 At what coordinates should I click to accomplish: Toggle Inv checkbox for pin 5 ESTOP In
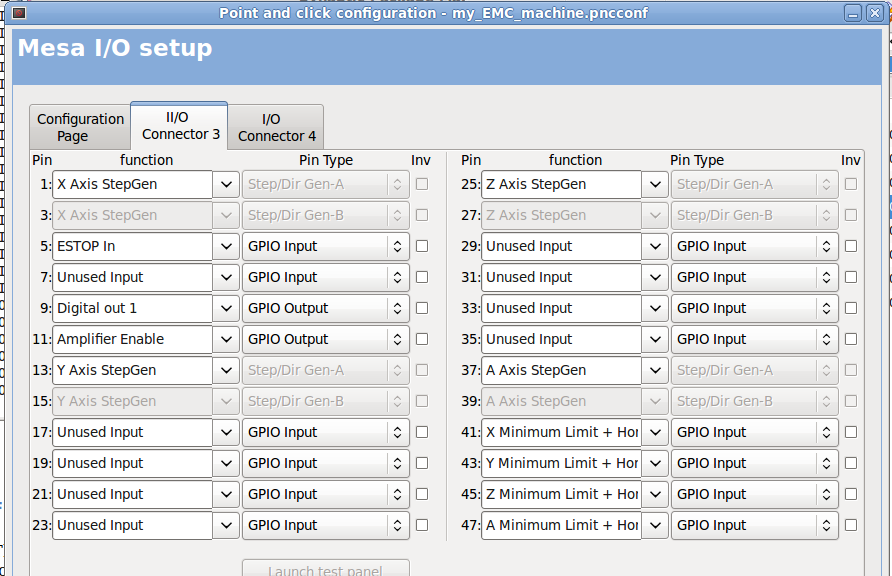[422, 246]
